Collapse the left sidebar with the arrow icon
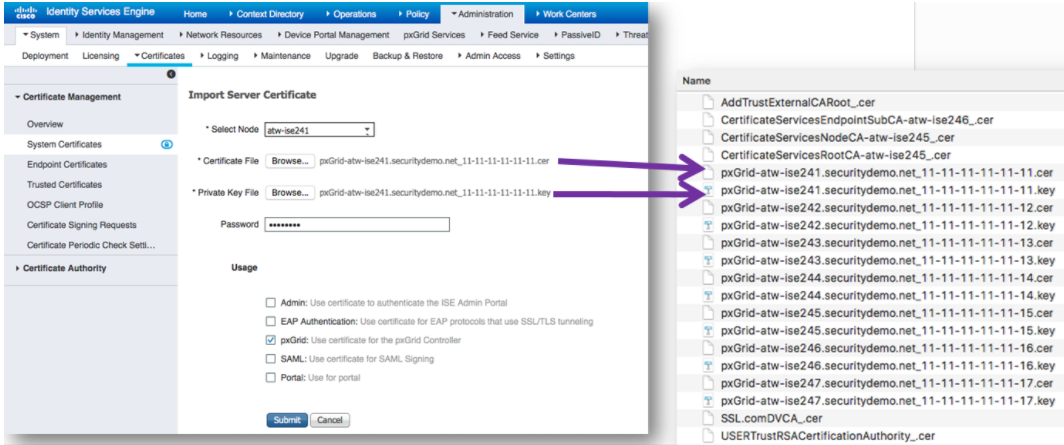The height and width of the screenshot is (445, 1064). pos(171,74)
